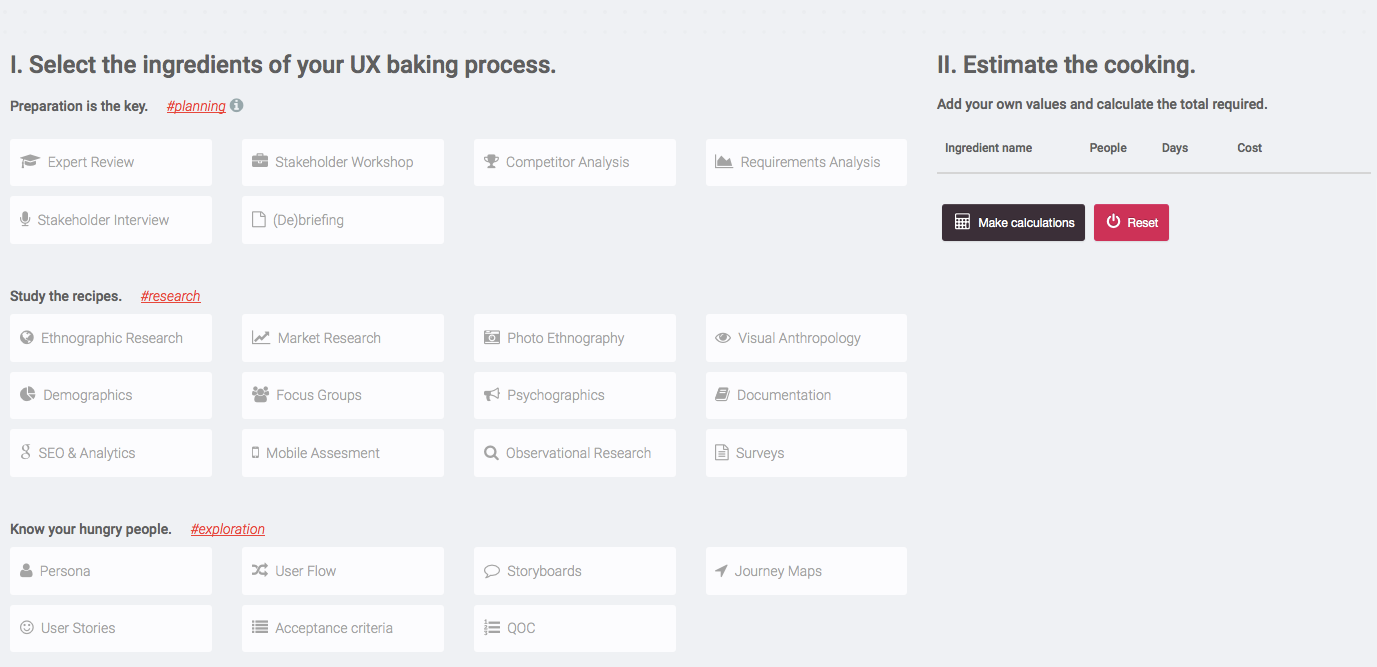Viewport: 1377px width, 667px height.
Task: Select the Acceptance criteria ingredient label
Action: coord(334,628)
